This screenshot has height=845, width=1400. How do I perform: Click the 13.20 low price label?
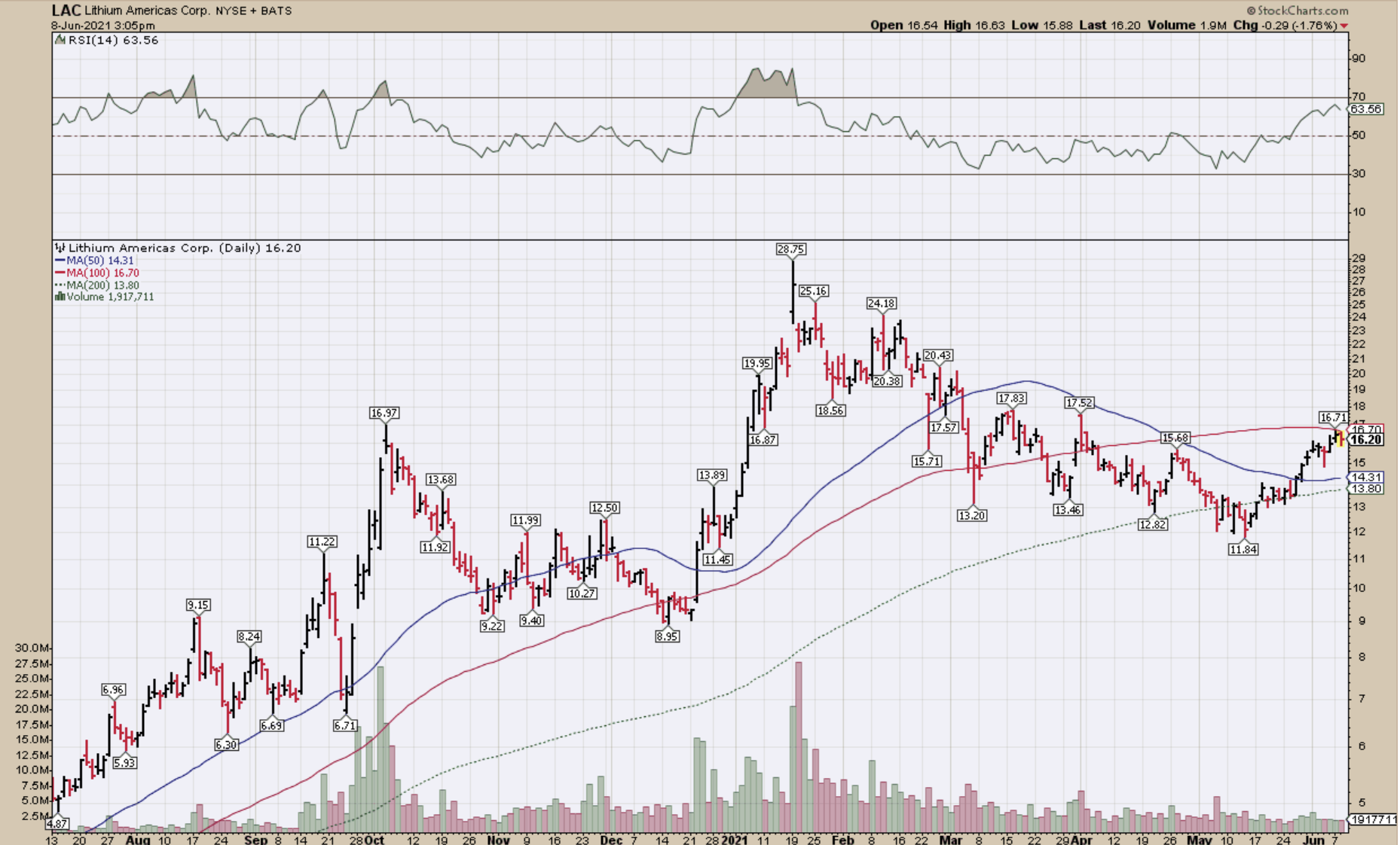[972, 515]
